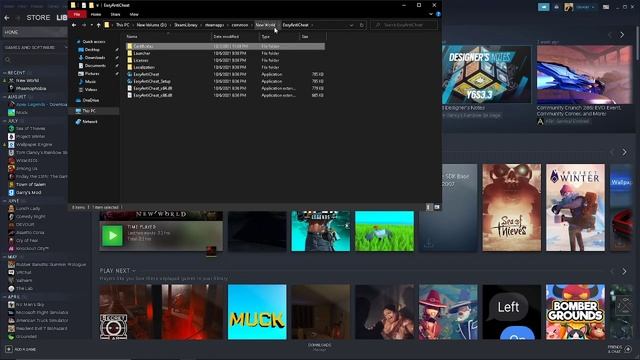
Task: Open the Home ribbon tab in File Explorer
Action: [96, 14]
